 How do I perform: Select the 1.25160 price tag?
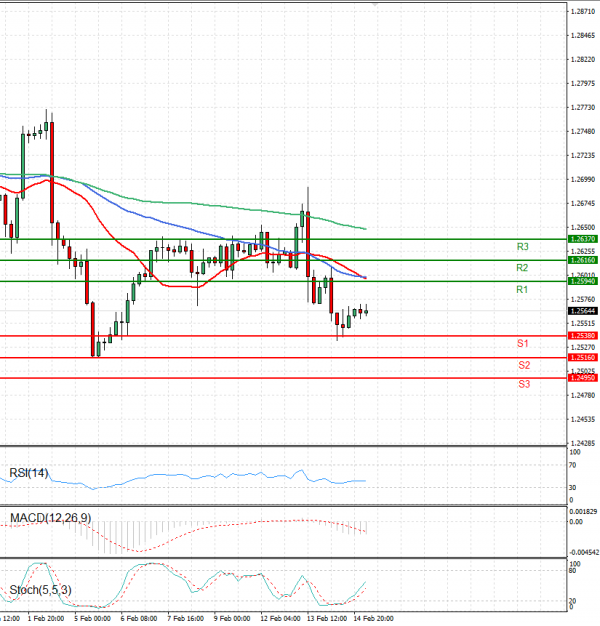pyautogui.click(x=583, y=357)
